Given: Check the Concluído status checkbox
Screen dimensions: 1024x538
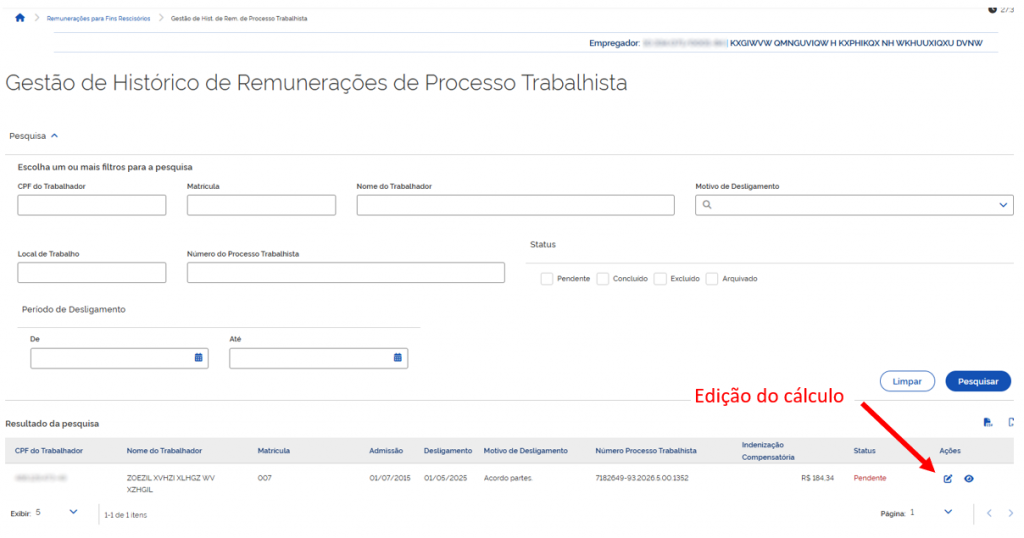Looking at the screenshot, I should [x=603, y=279].
